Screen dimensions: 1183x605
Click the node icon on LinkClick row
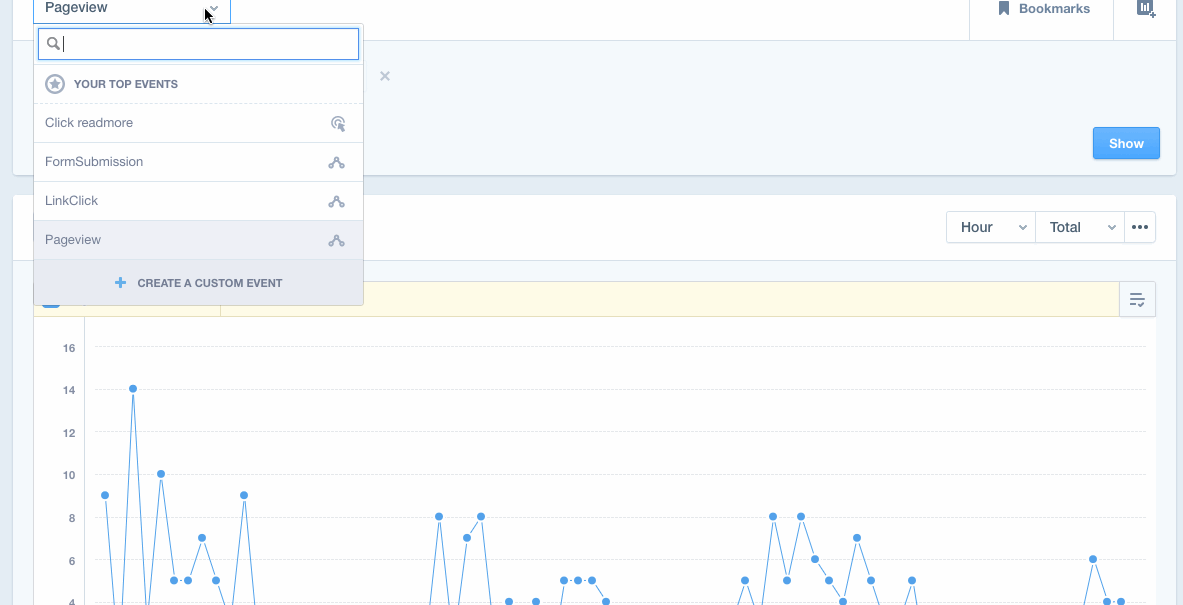point(337,201)
